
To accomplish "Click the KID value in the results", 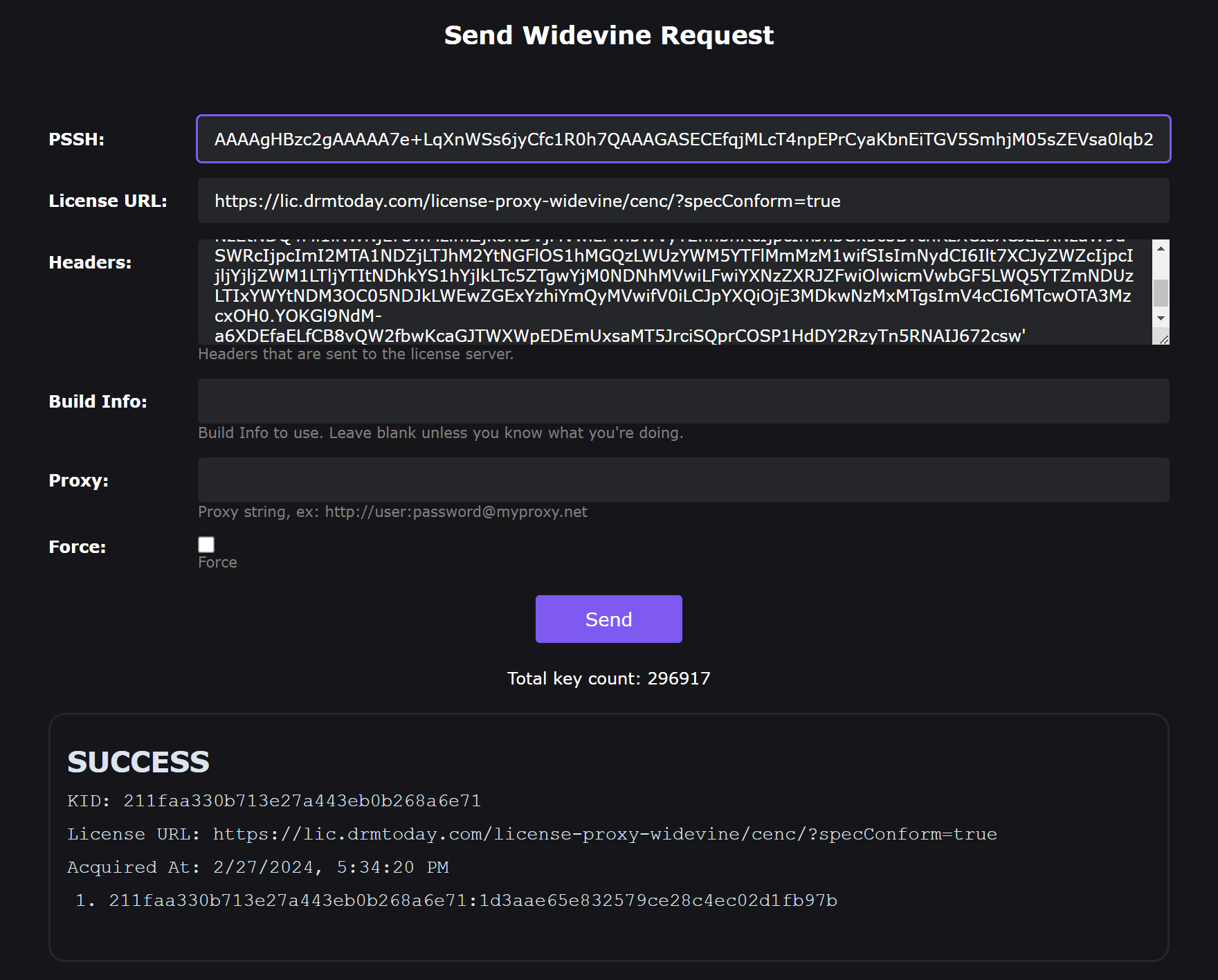I will click(x=302, y=801).
